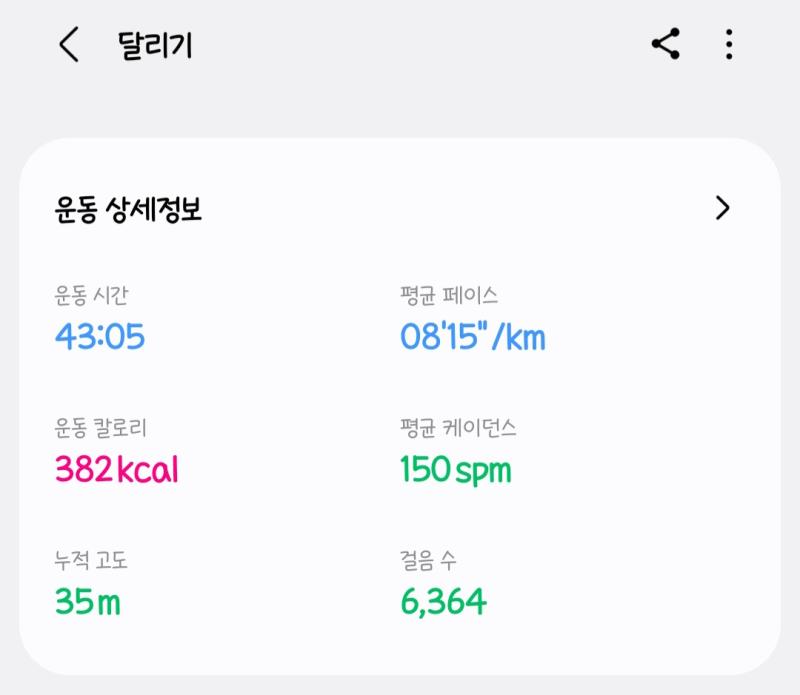This screenshot has width=800, height=695.
Task: Tap the average pace 08'15"/km value
Action: [473, 337]
